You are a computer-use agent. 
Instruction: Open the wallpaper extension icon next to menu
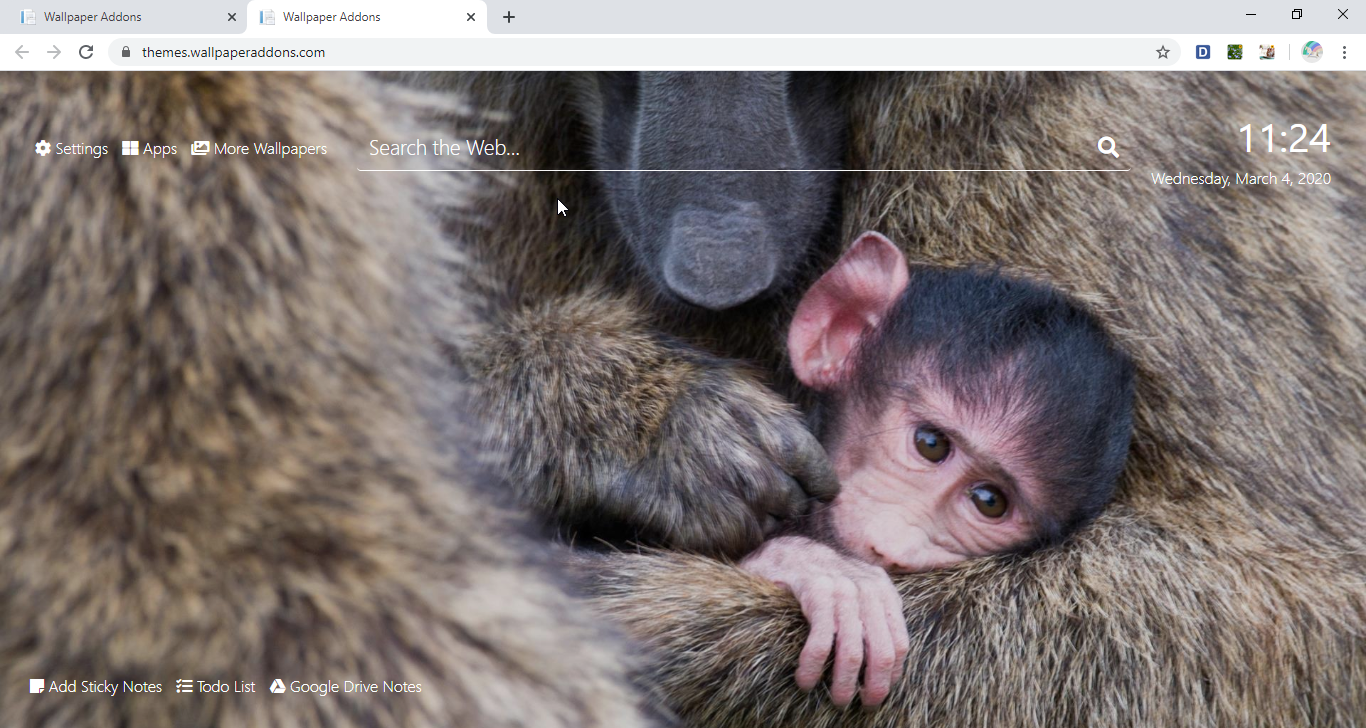(x=1267, y=52)
